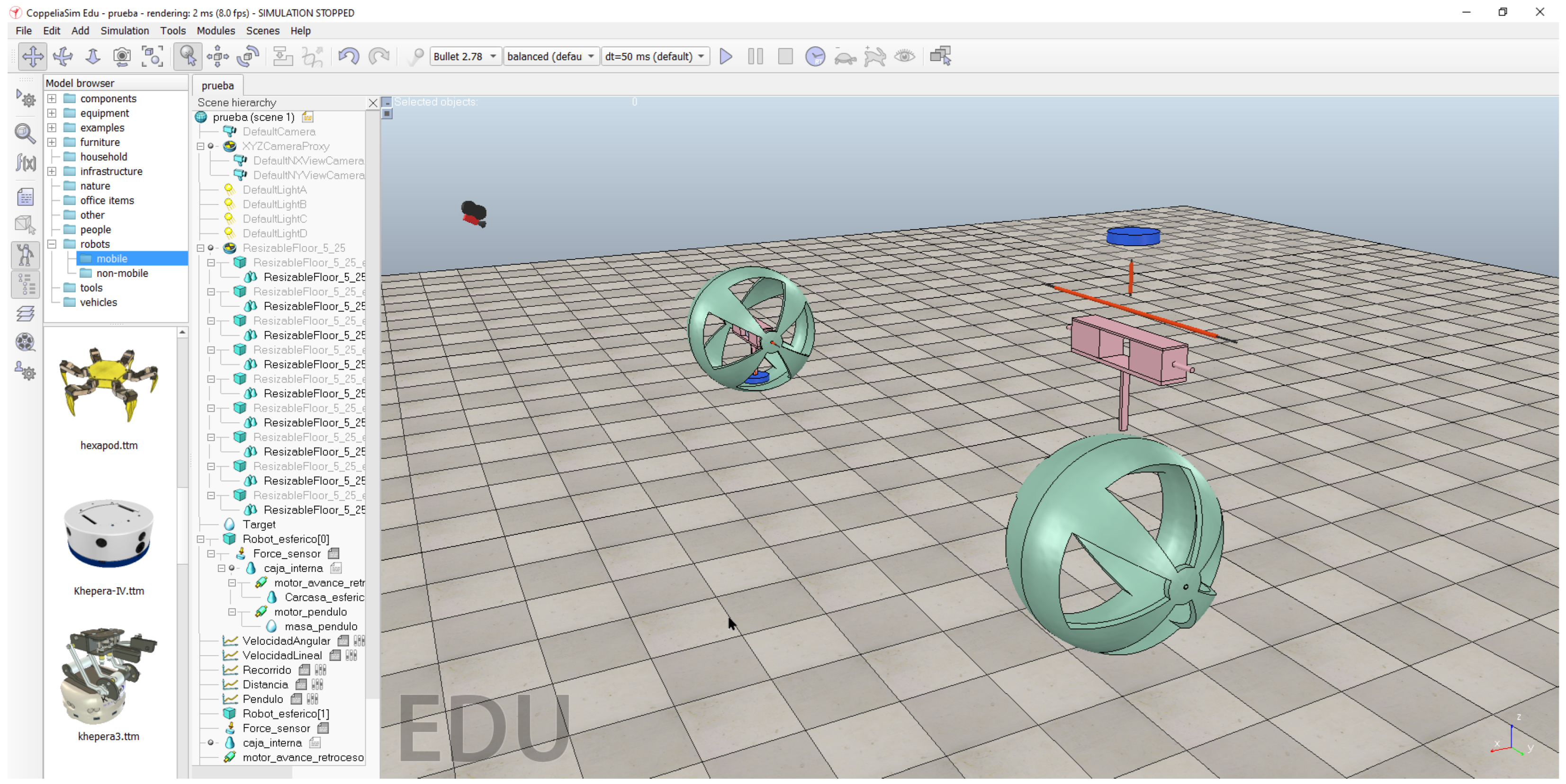This screenshot has width=1566, height=784.
Task: Activate the object rotate tool
Action: [247, 56]
